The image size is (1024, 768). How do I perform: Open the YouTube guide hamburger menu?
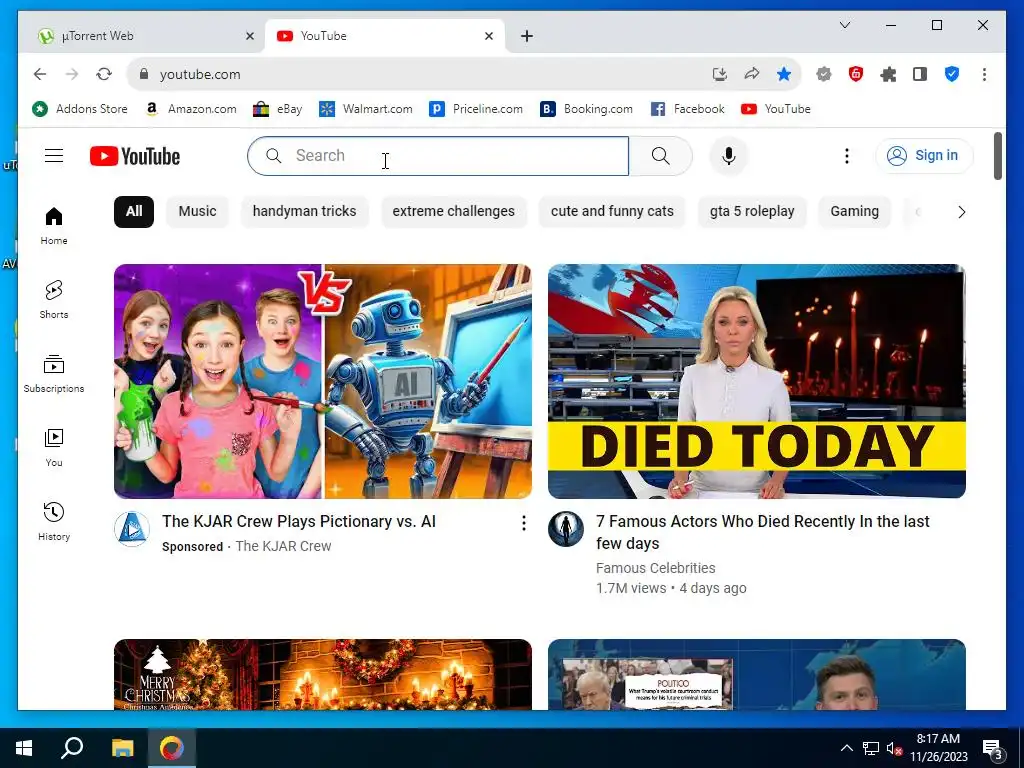[54, 155]
